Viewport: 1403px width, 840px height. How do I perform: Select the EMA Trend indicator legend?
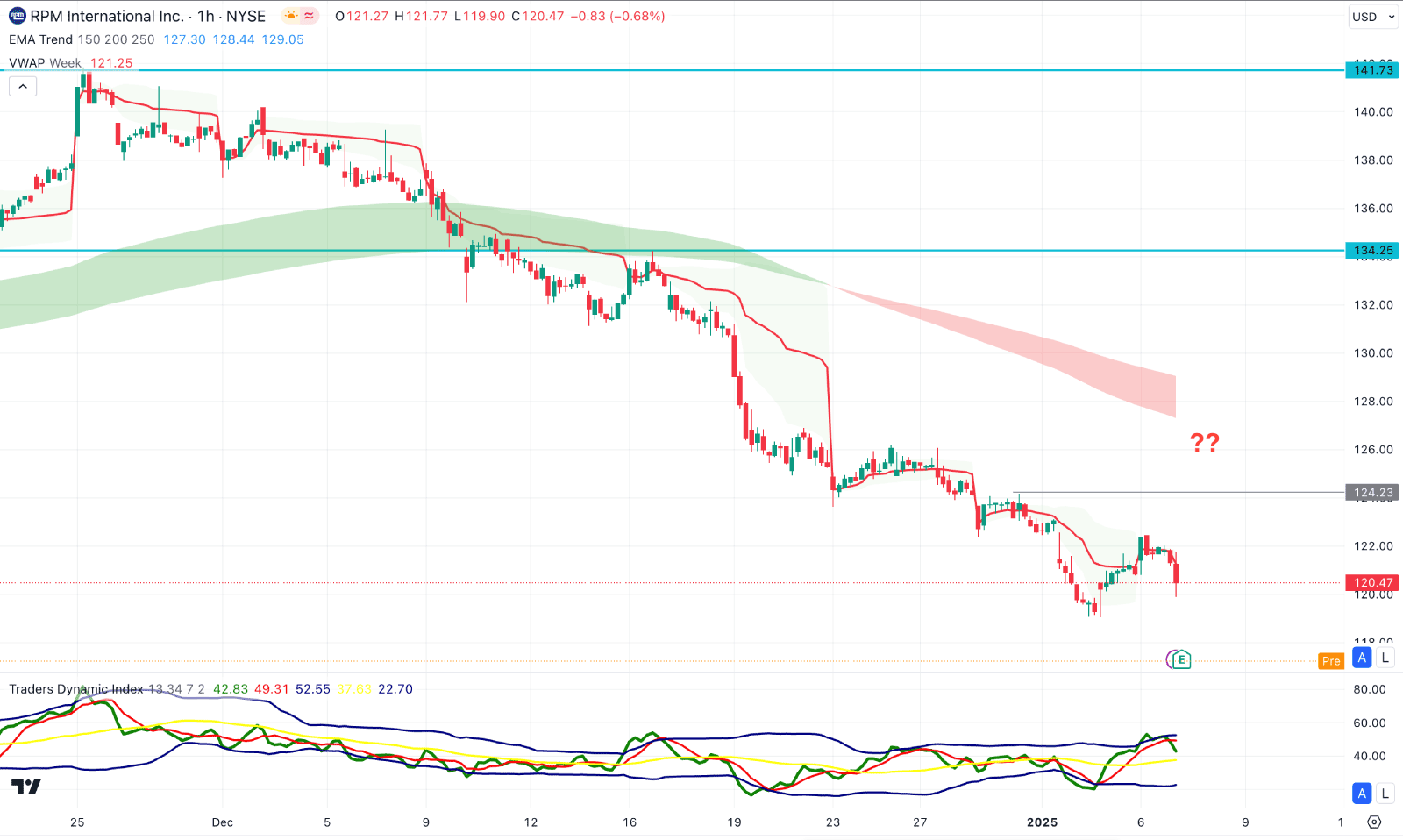point(82,39)
